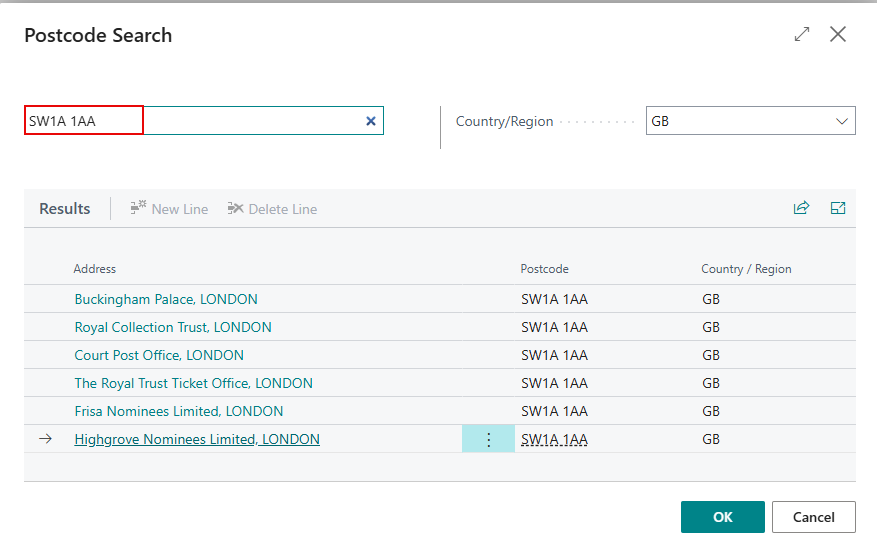Select The Royal Trust Ticket Office address

coord(194,383)
